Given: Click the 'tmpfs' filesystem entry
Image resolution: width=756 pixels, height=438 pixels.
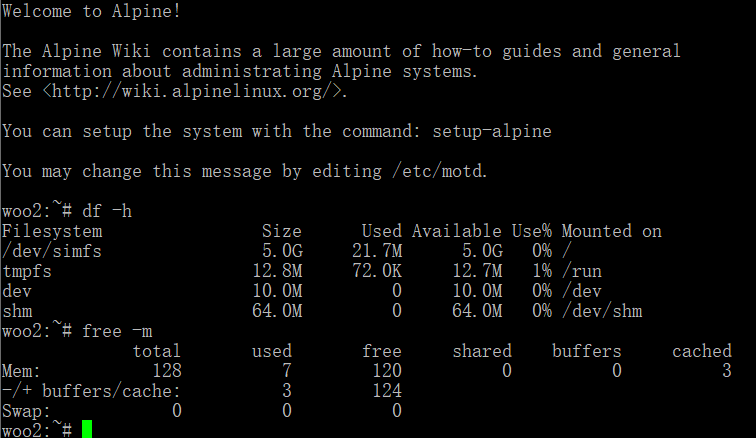Looking at the screenshot, I should point(27,272).
